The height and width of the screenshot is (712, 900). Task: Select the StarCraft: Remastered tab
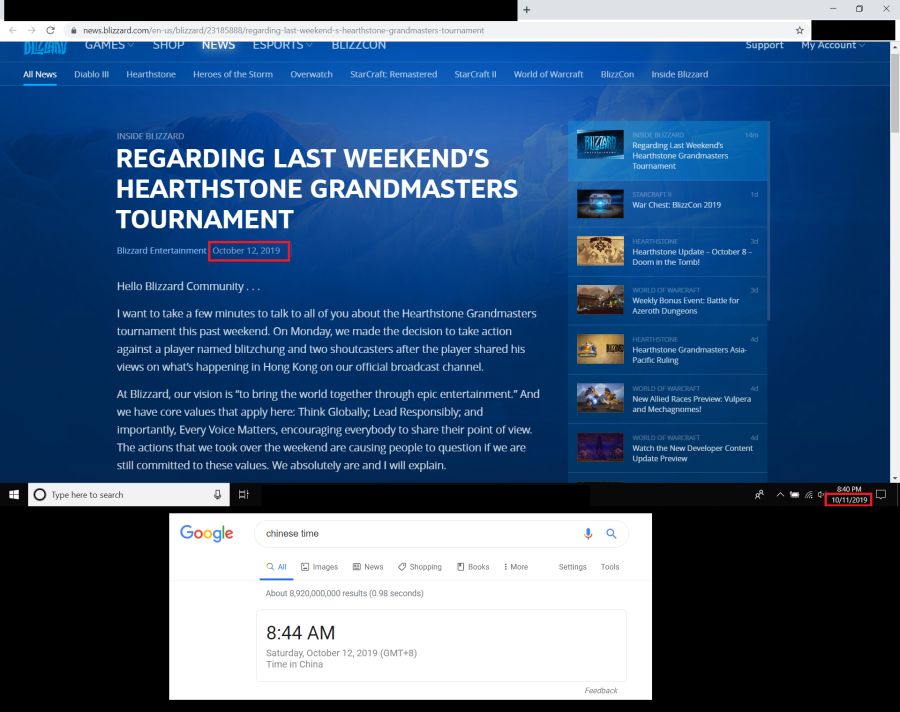tap(393, 74)
